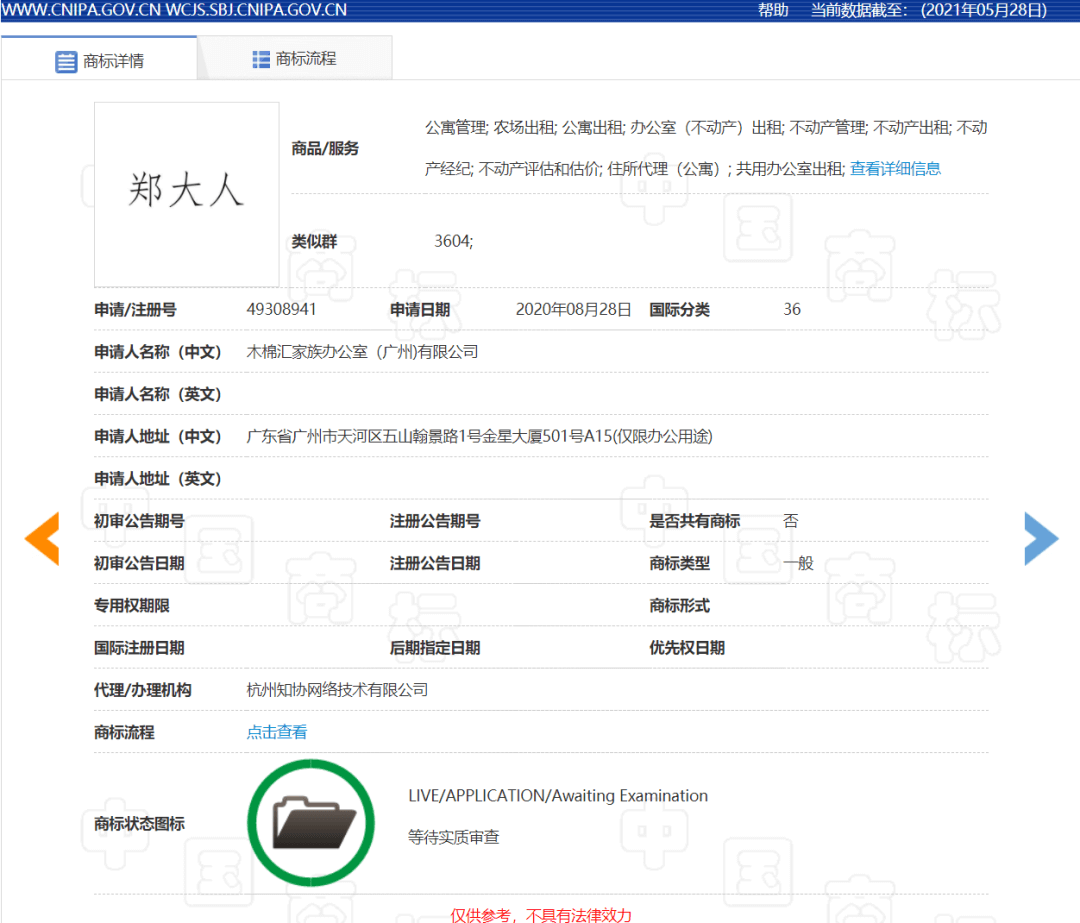Select applicant name 木棉汇家族办公室（广州)有限公司

tap(362, 352)
